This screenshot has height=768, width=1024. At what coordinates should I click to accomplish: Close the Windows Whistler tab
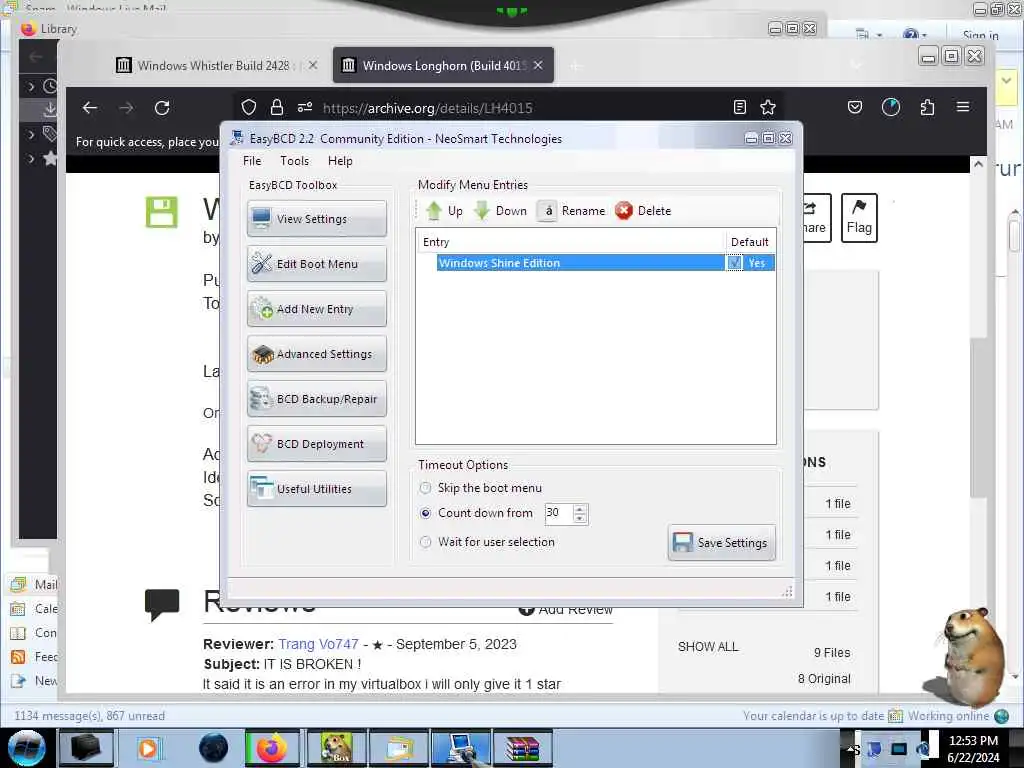pos(313,65)
